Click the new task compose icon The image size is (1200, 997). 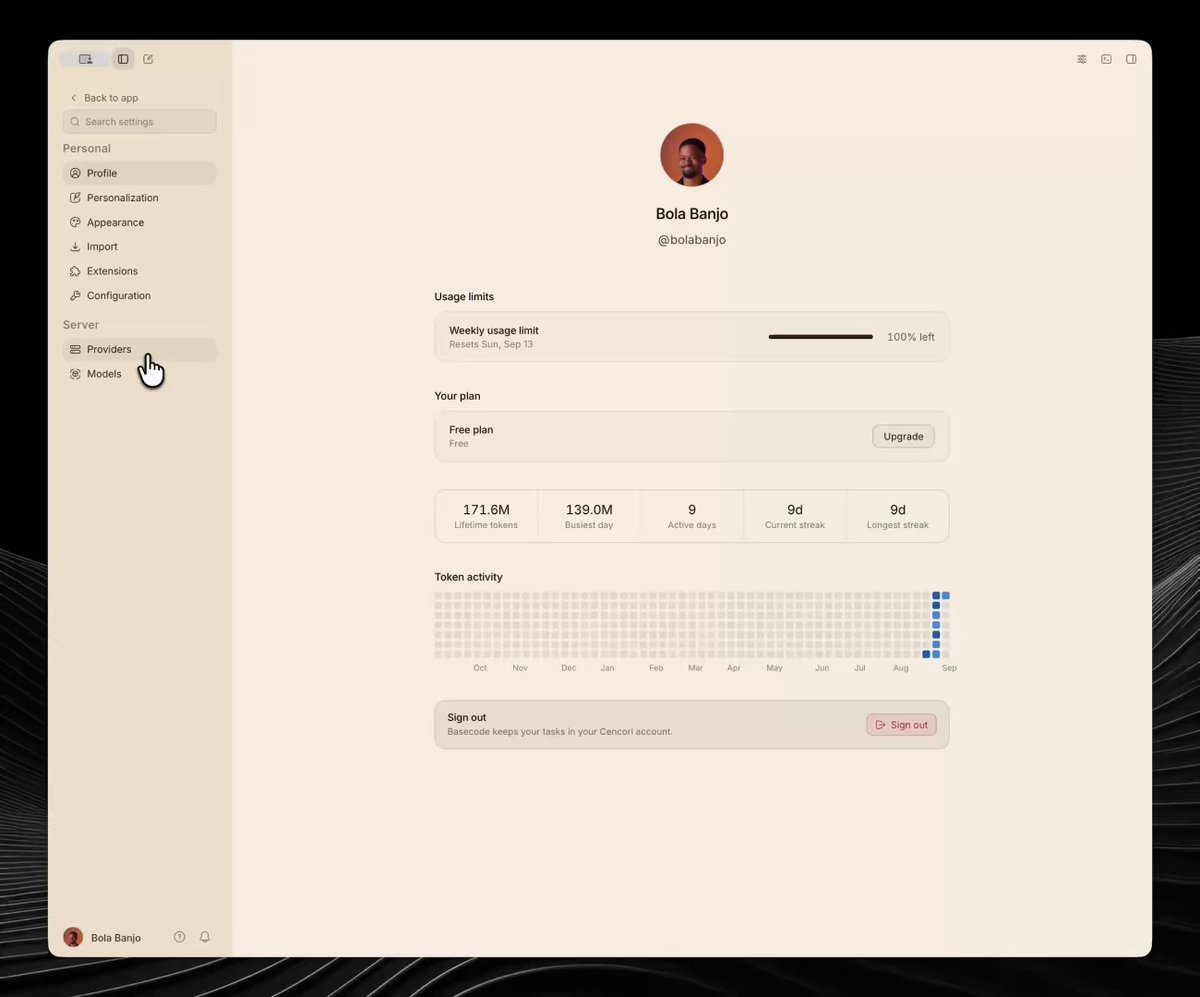(148, 59)
